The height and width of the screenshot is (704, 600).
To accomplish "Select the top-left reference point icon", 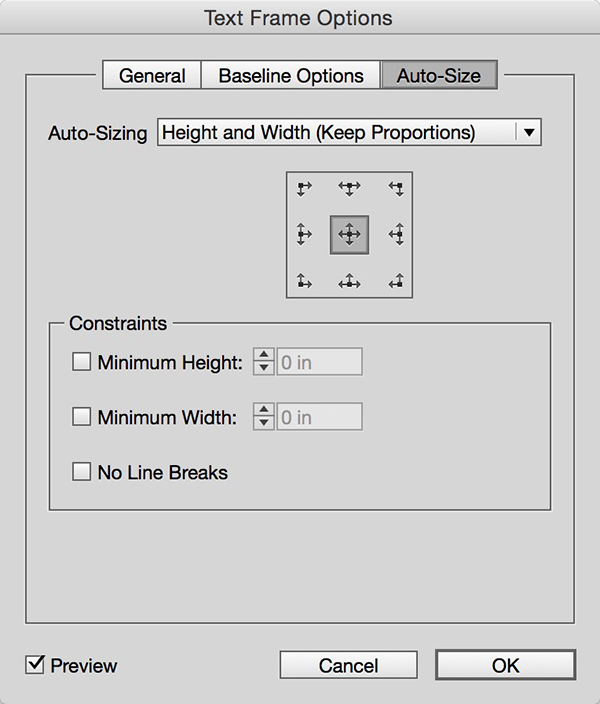I will [304, 189].
